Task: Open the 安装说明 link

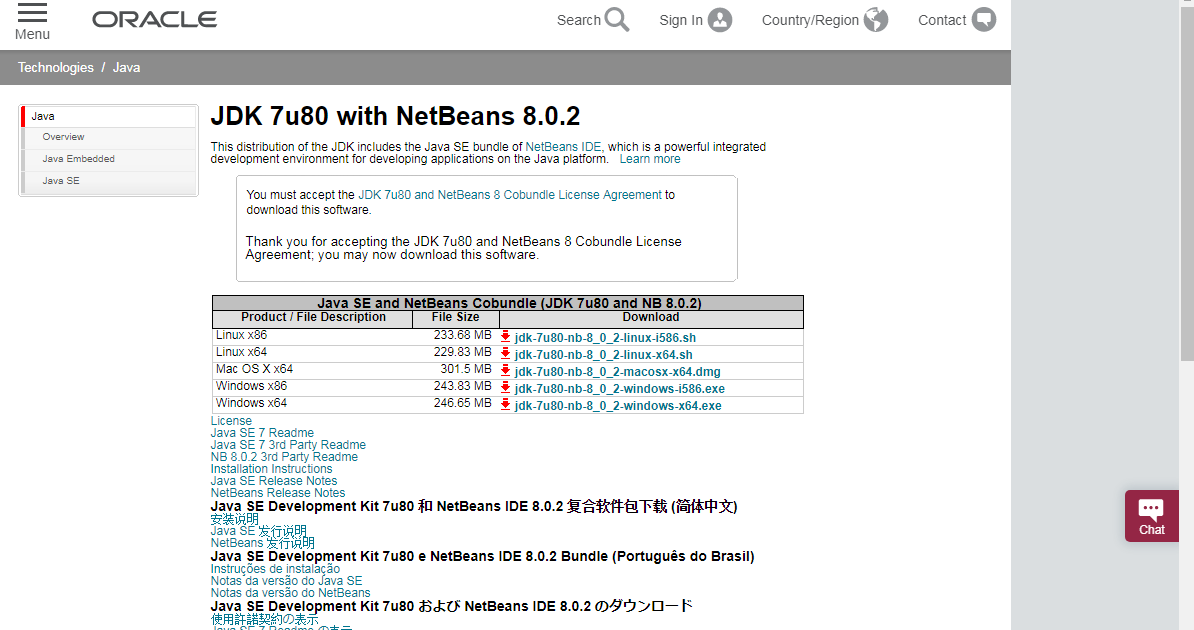Action: coord(235,519)
